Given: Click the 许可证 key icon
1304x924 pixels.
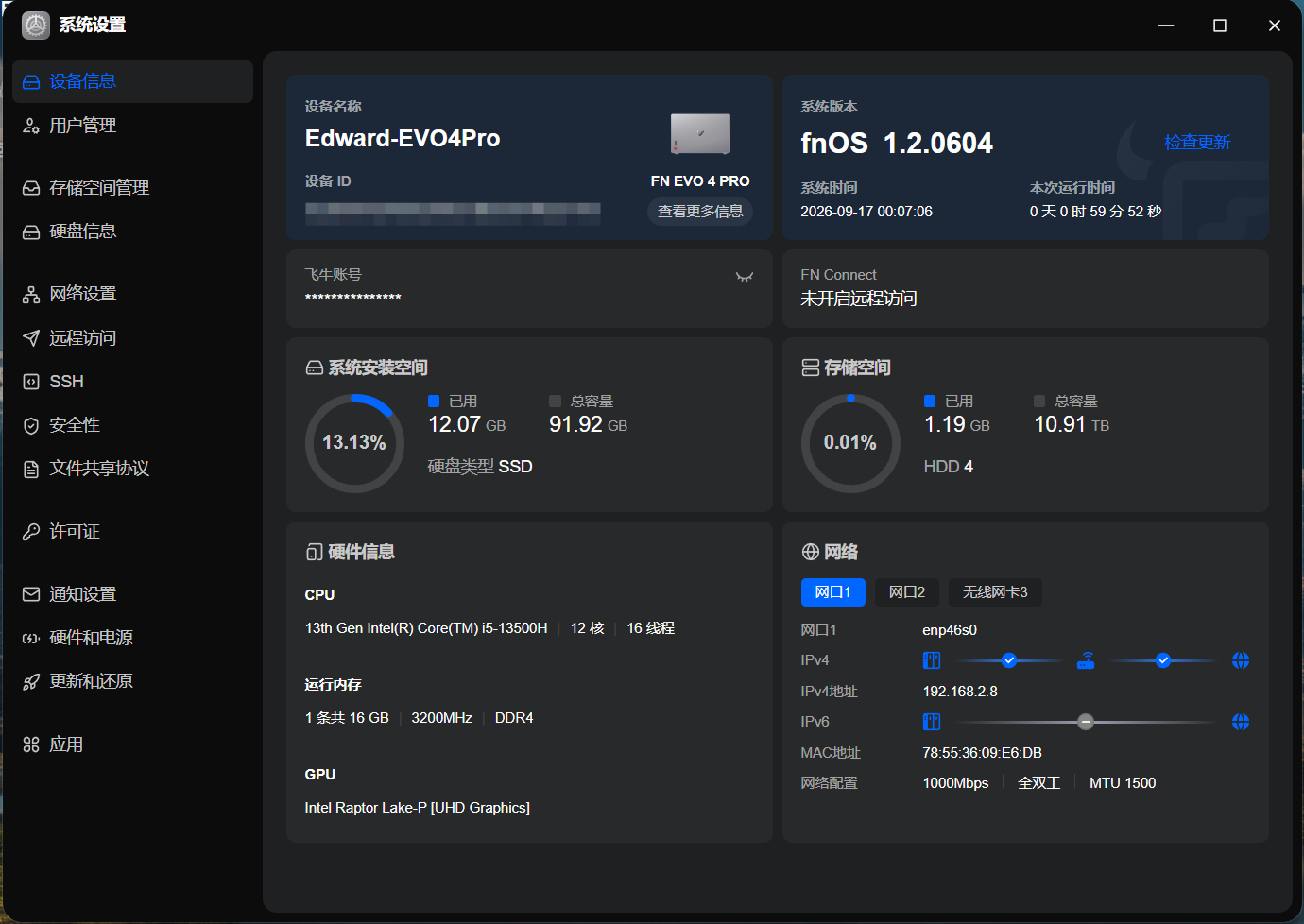Looking at the screenshot, I should coord(31,532).
